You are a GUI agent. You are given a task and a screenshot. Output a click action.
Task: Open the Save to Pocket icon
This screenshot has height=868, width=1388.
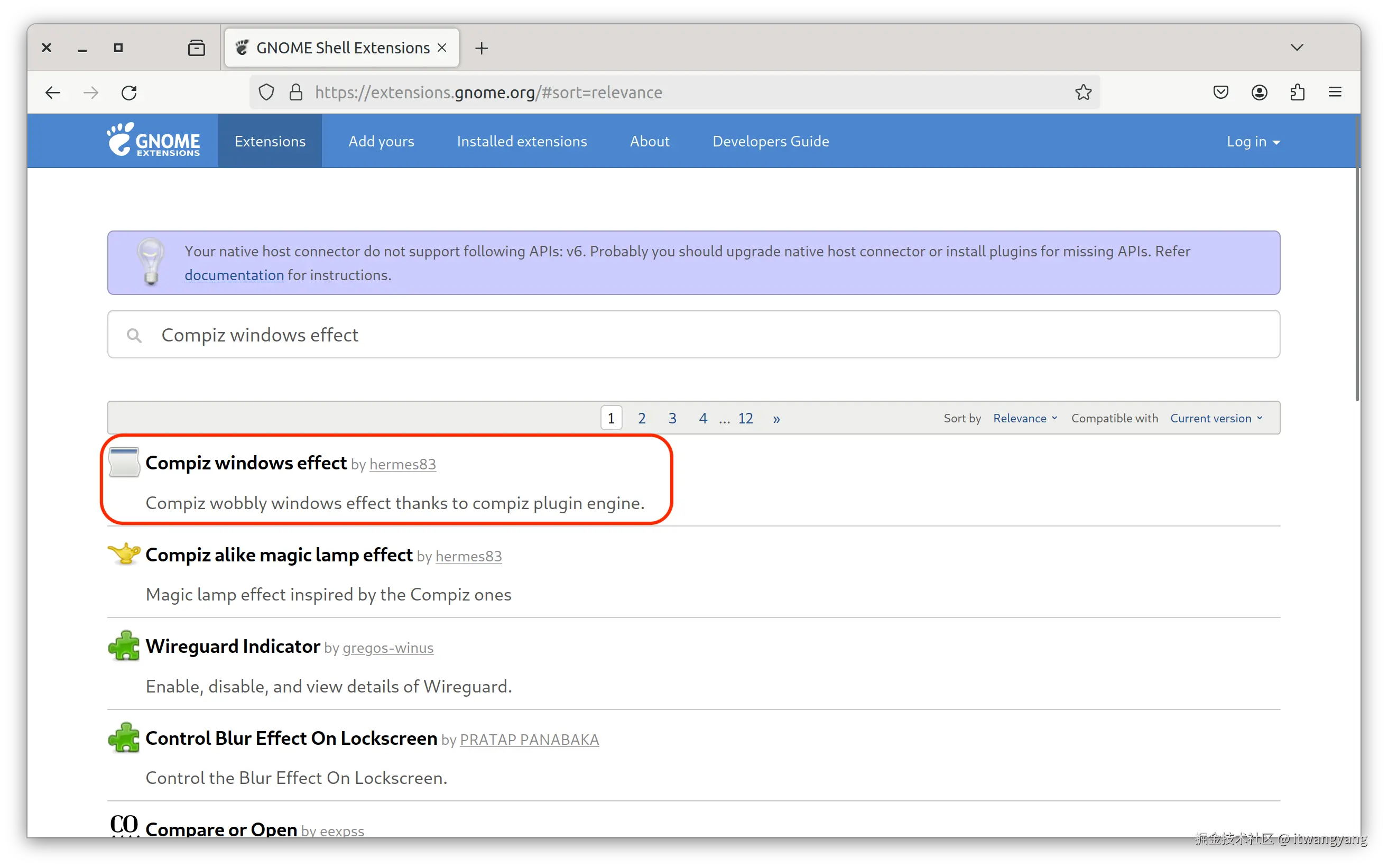tap(1220, 93)
